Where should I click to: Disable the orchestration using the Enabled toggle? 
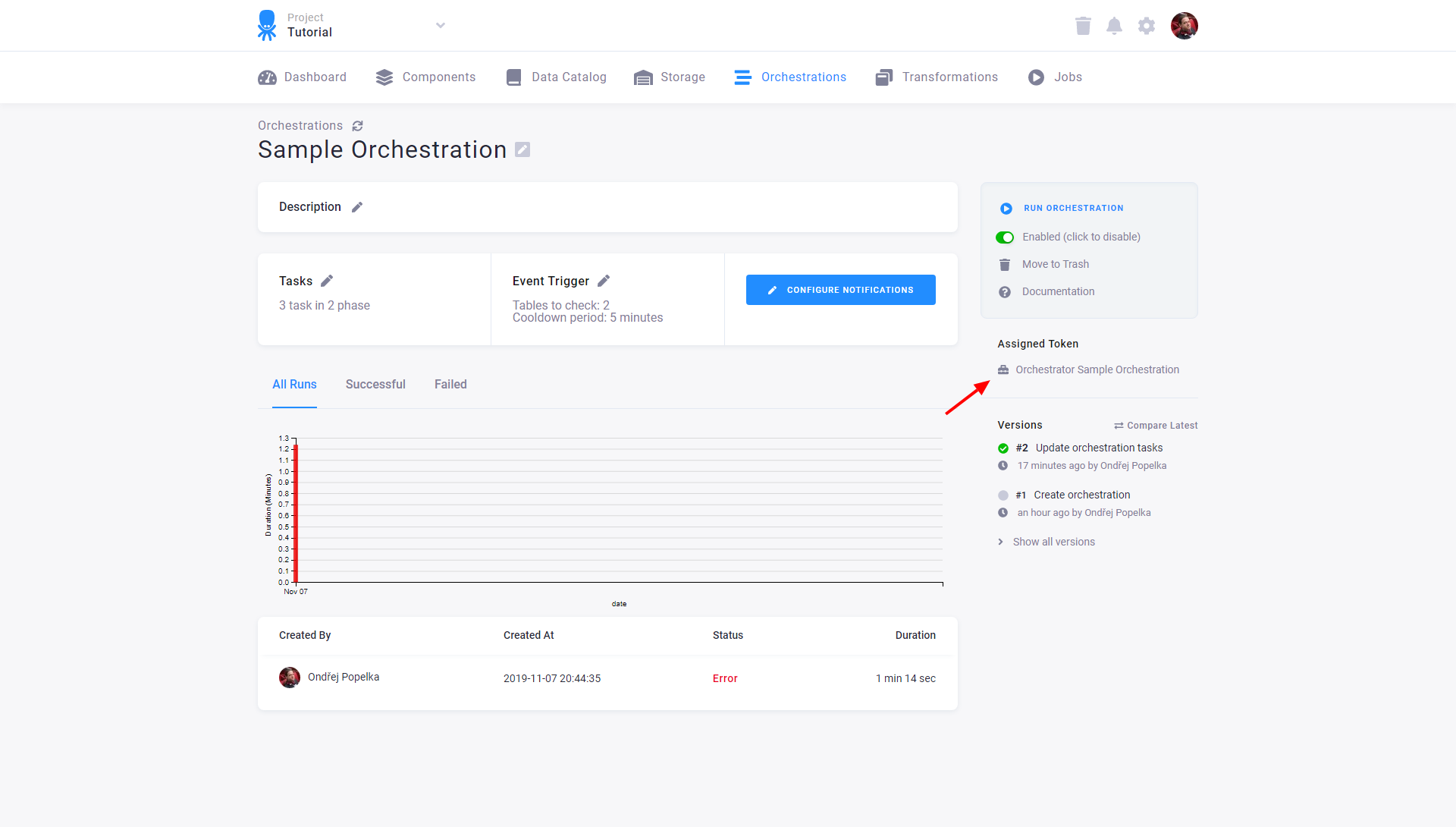pos(1005,237)
